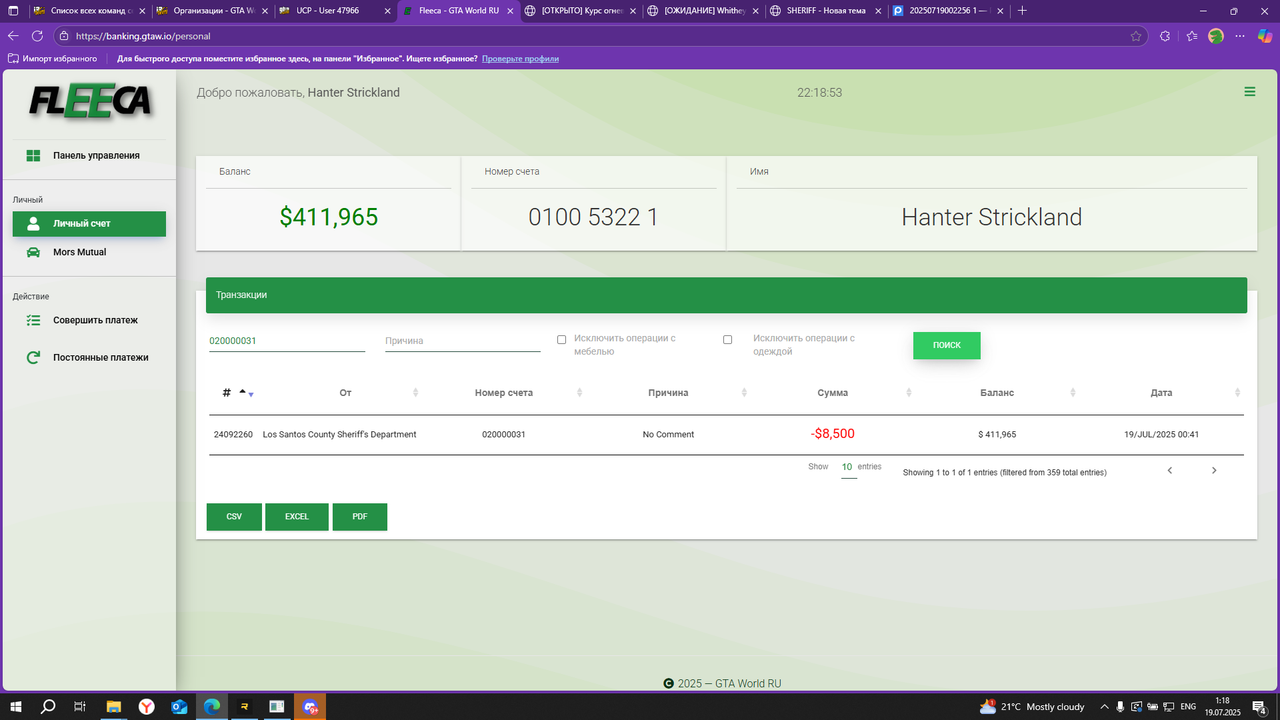
Task: Sort by the Номер счета column arrows
Action: click(580, 393)
